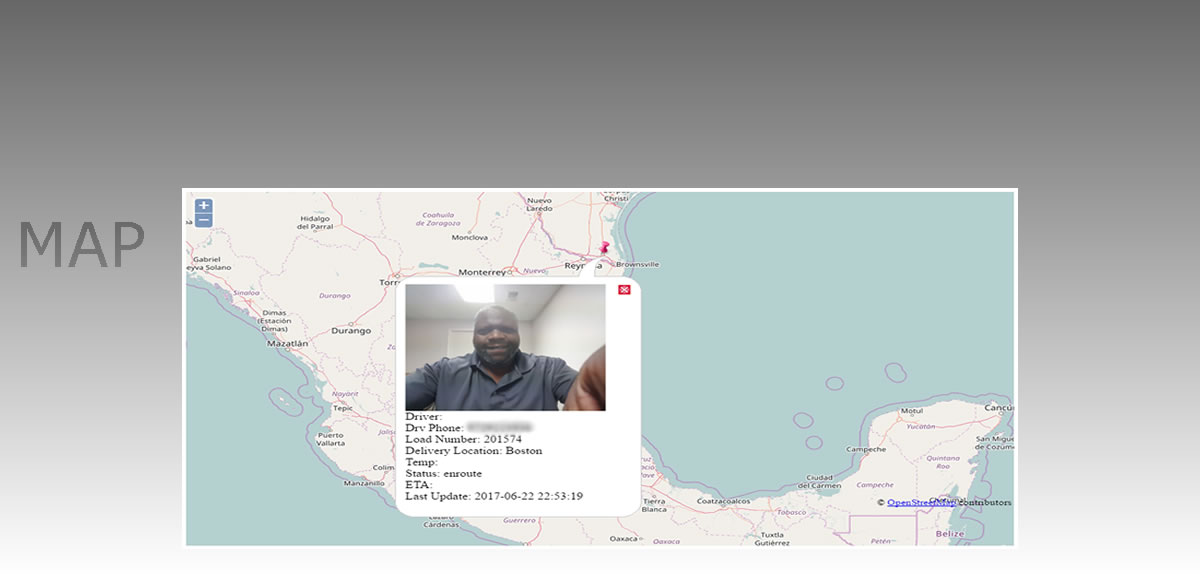Click the Campeche city label on map
This screenshot has height=576, width=1200.
coord(866,449)
